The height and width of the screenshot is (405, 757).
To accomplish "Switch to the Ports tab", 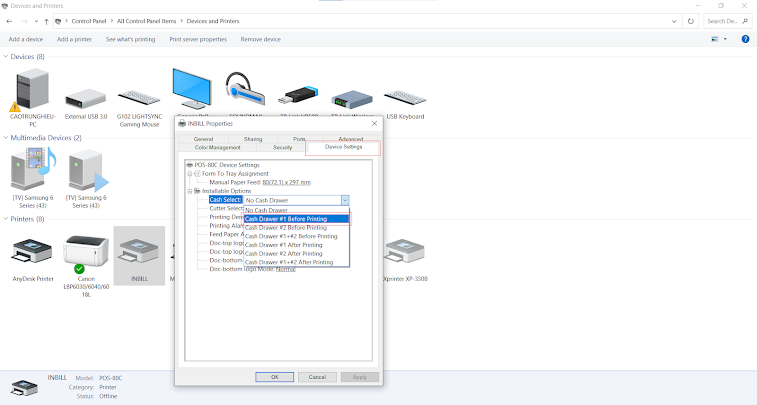I will (x=299, y=139).
